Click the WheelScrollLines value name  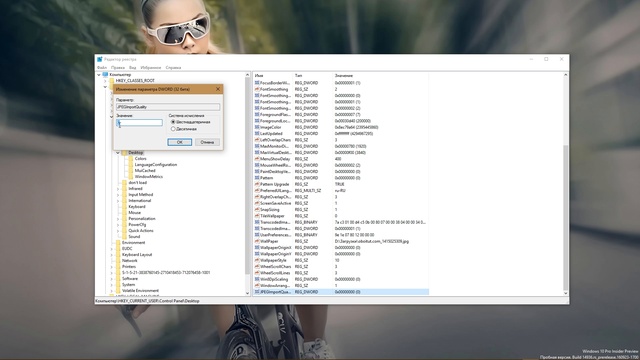click(x=275, y=273)
